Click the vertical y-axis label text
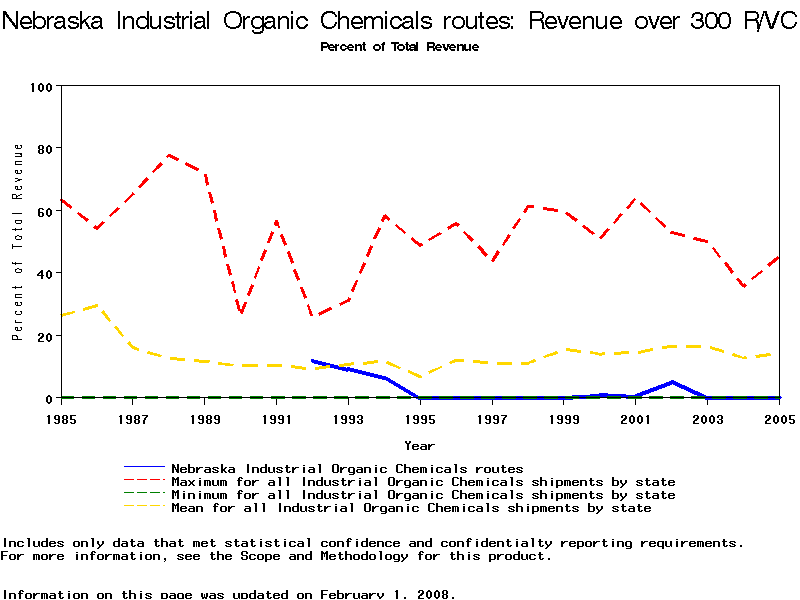This screenshot has height=600, width=800. 18,242
